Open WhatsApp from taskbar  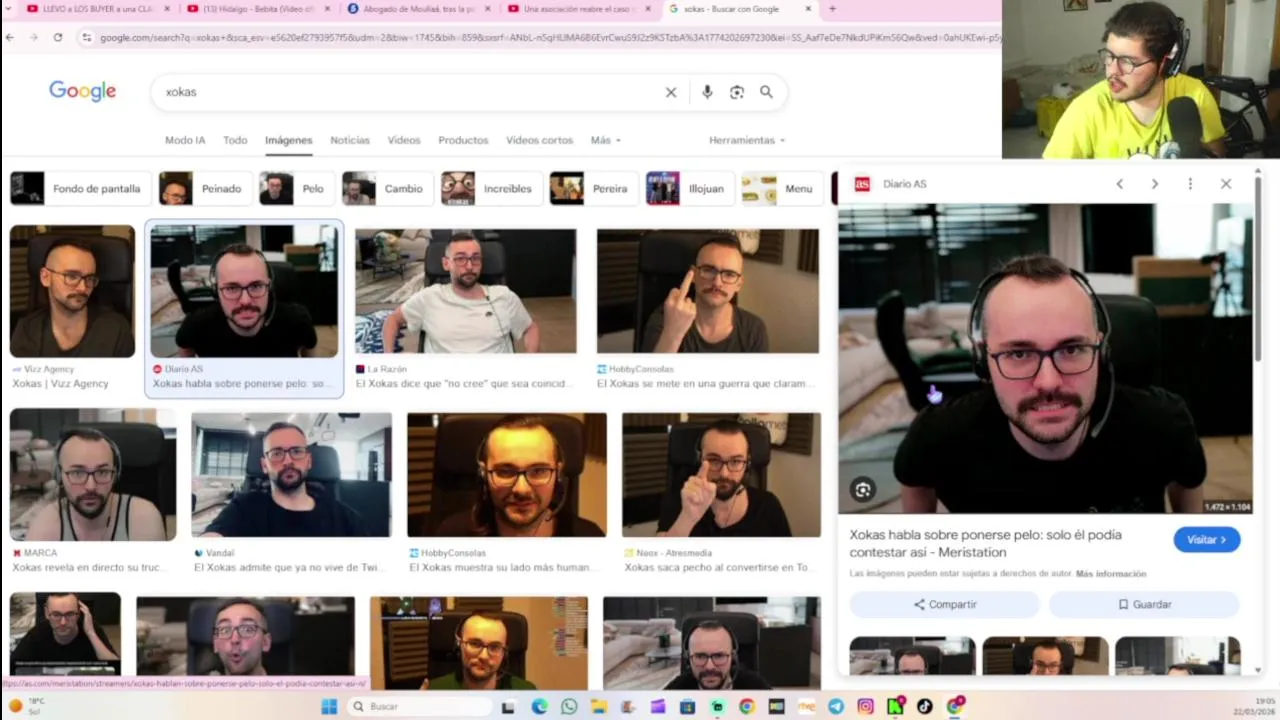[x=569, y=707]
